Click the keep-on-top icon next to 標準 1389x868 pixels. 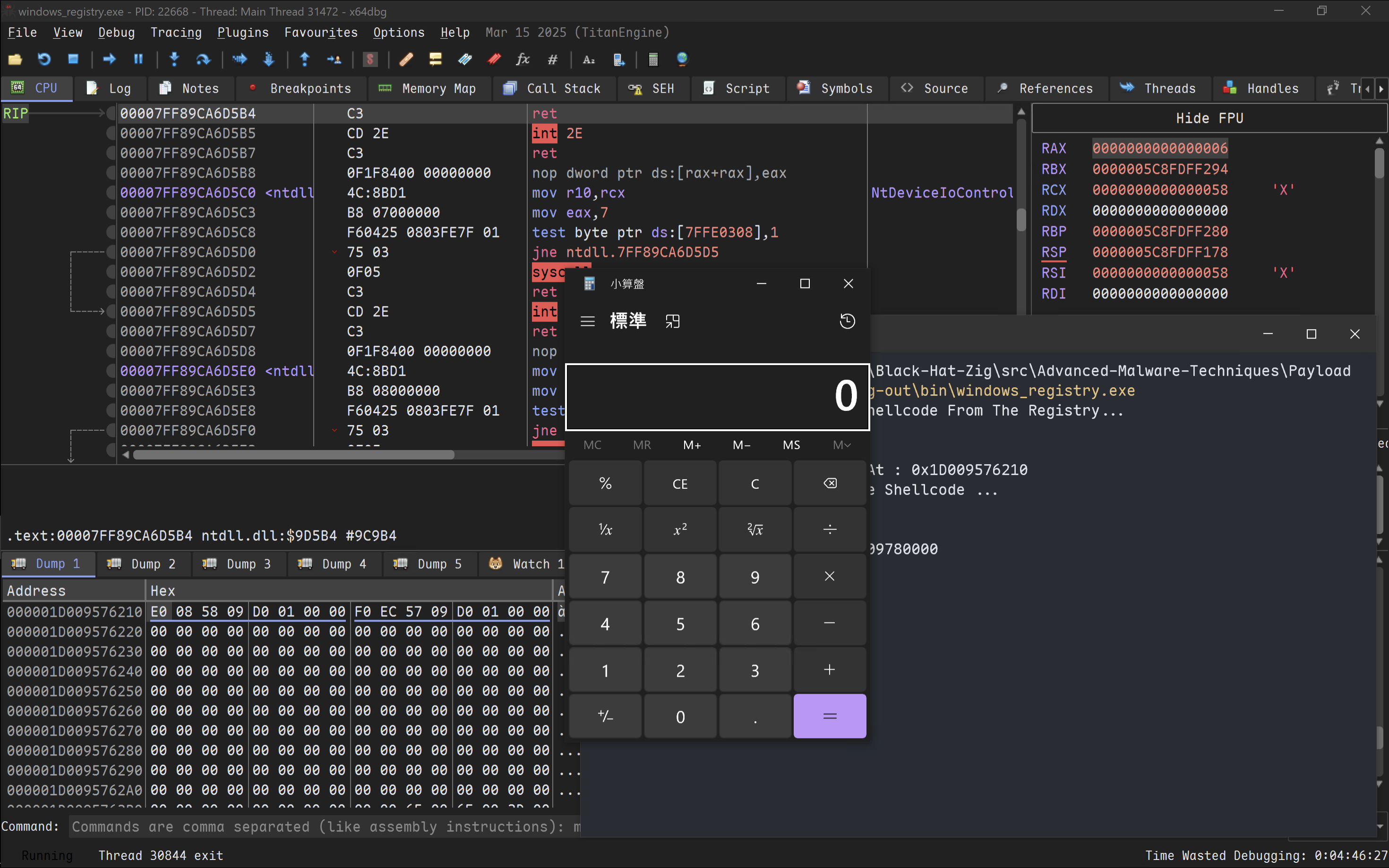672,321
